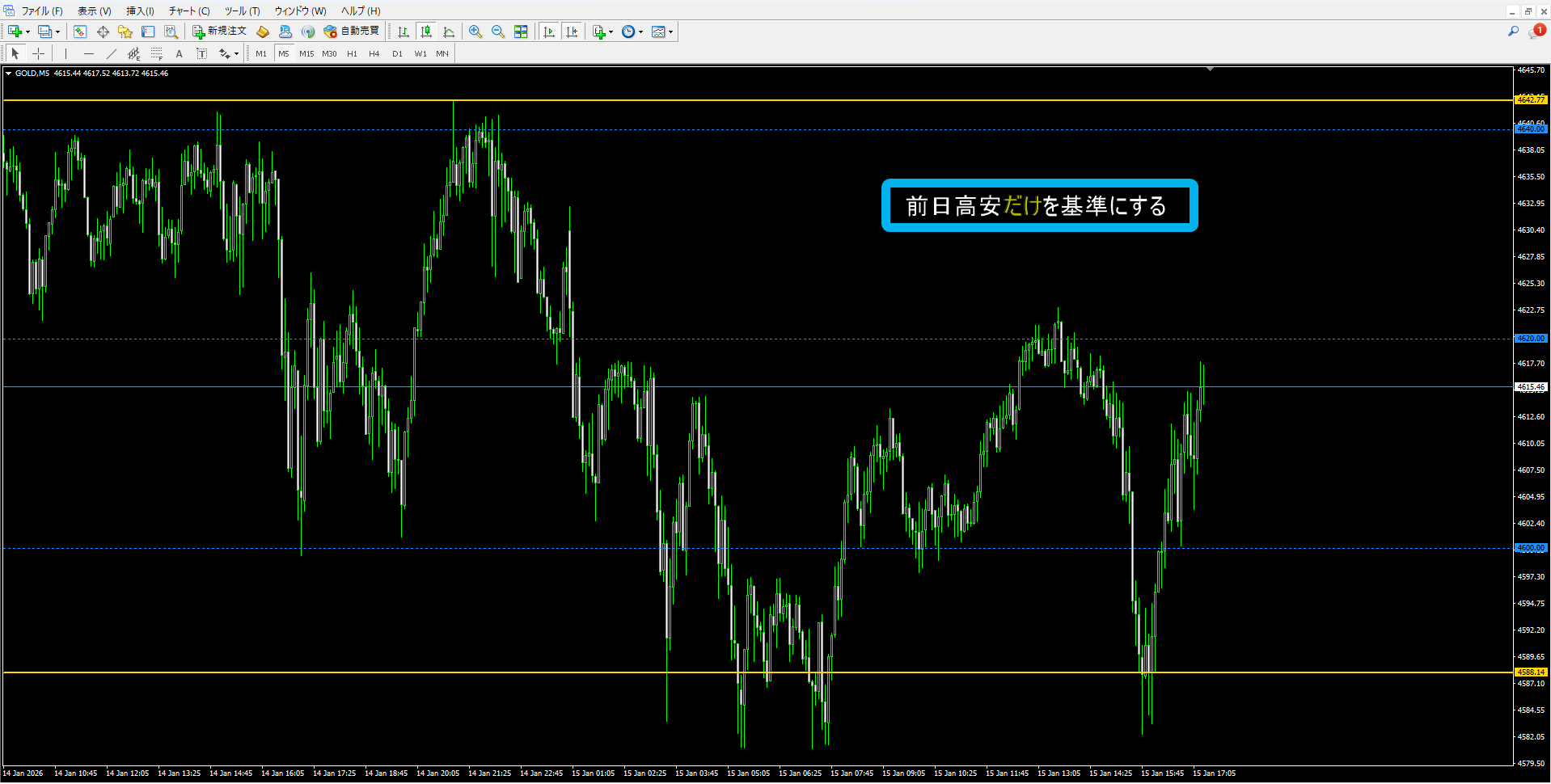1551x784 pixels.
Task: Switch to the W1 timeframe
Action: (421, 53)
